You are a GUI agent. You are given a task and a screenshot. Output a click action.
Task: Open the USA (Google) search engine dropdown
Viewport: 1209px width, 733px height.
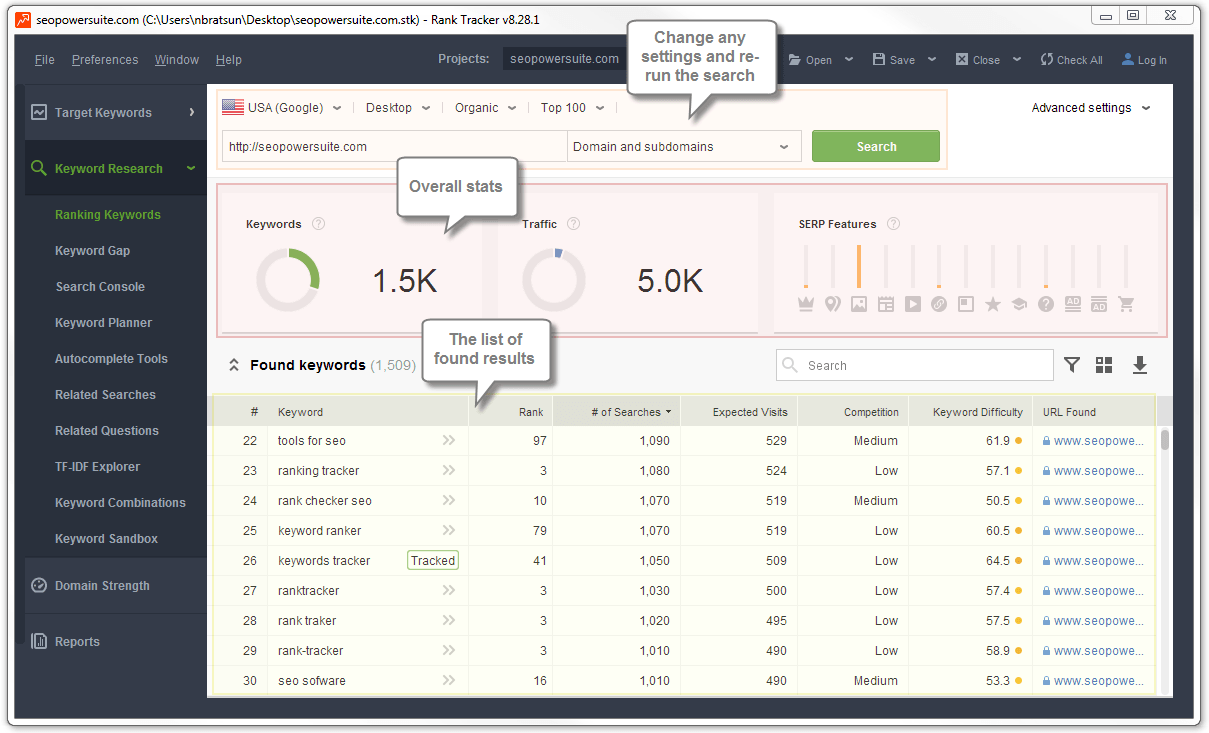[x=282, y=108]
